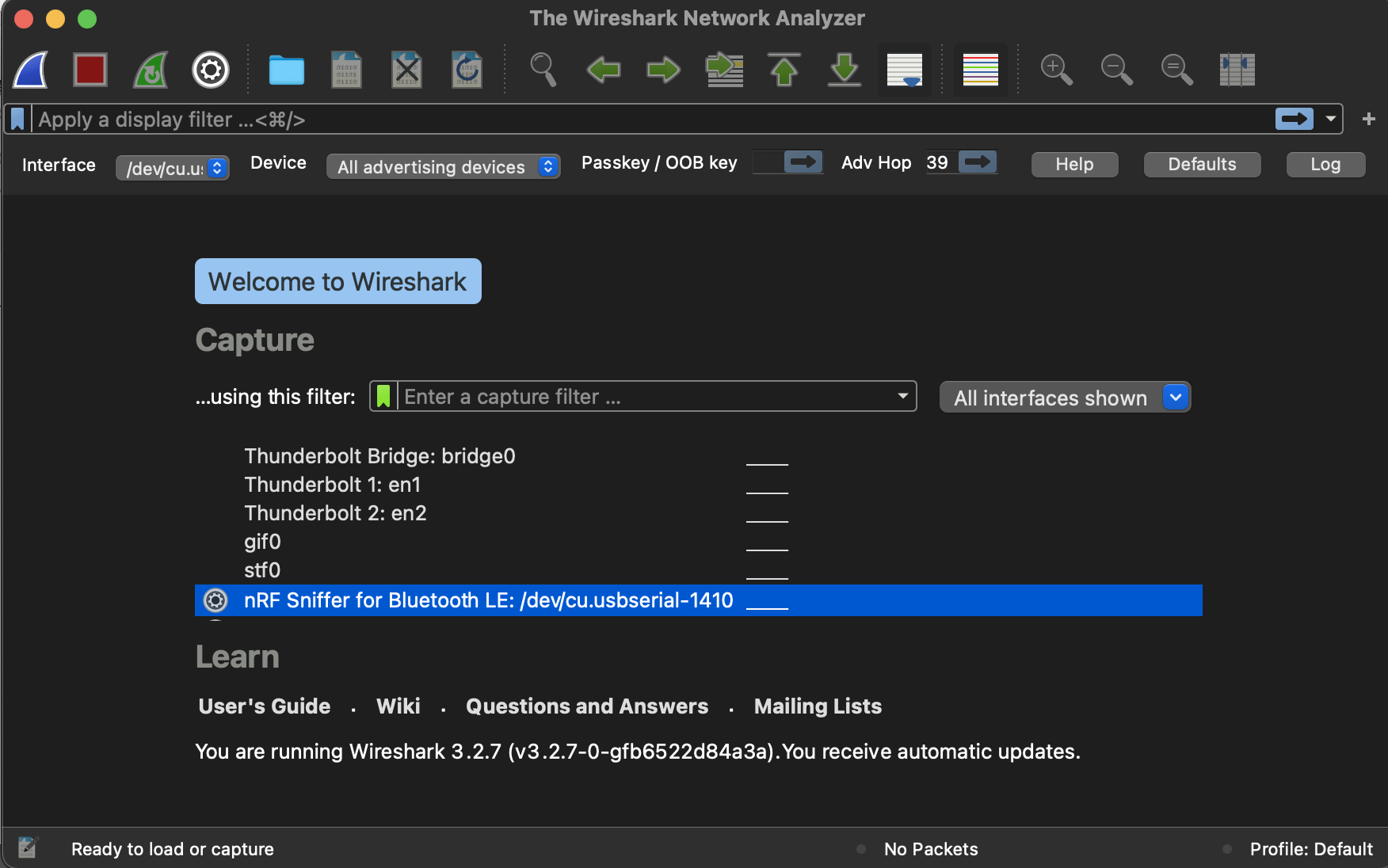
Task: Zoom in on packet text
Action: (x=1056, y=70)
